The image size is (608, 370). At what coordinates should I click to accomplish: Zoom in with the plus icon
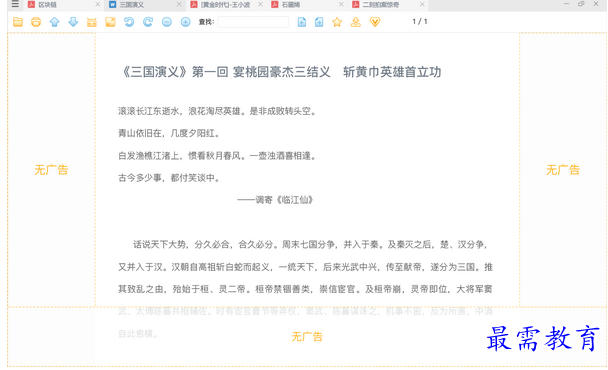coord(185,22)
